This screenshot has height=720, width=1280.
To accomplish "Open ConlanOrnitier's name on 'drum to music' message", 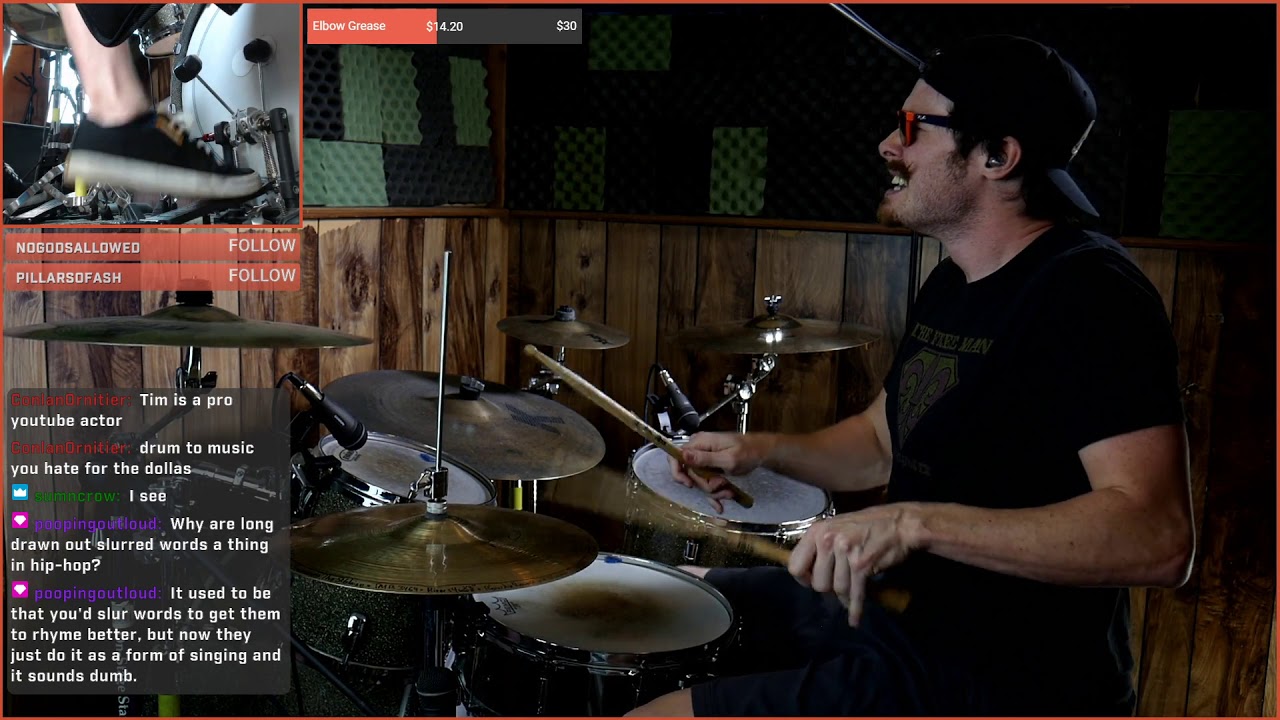I will click(x=71, y=448).
